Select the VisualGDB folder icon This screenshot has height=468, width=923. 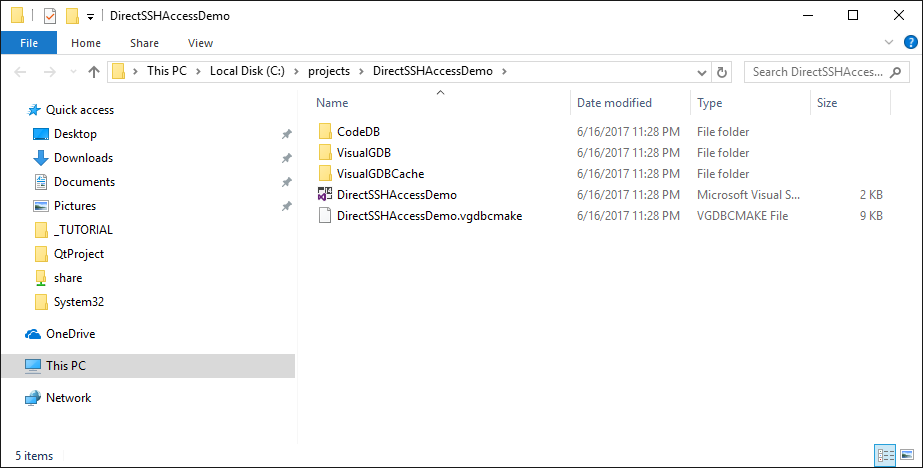click(325, 152)
